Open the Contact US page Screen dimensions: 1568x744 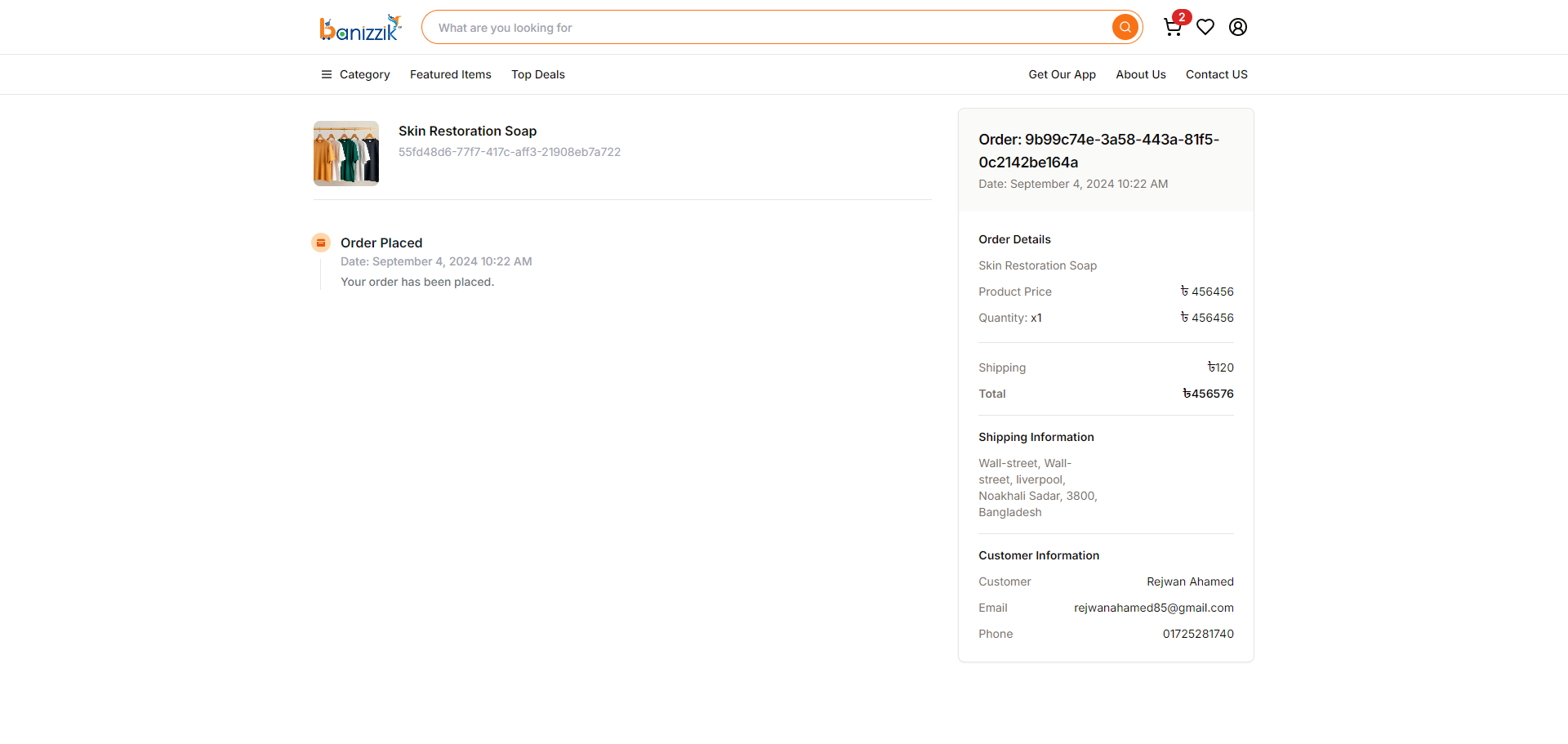1217,74
